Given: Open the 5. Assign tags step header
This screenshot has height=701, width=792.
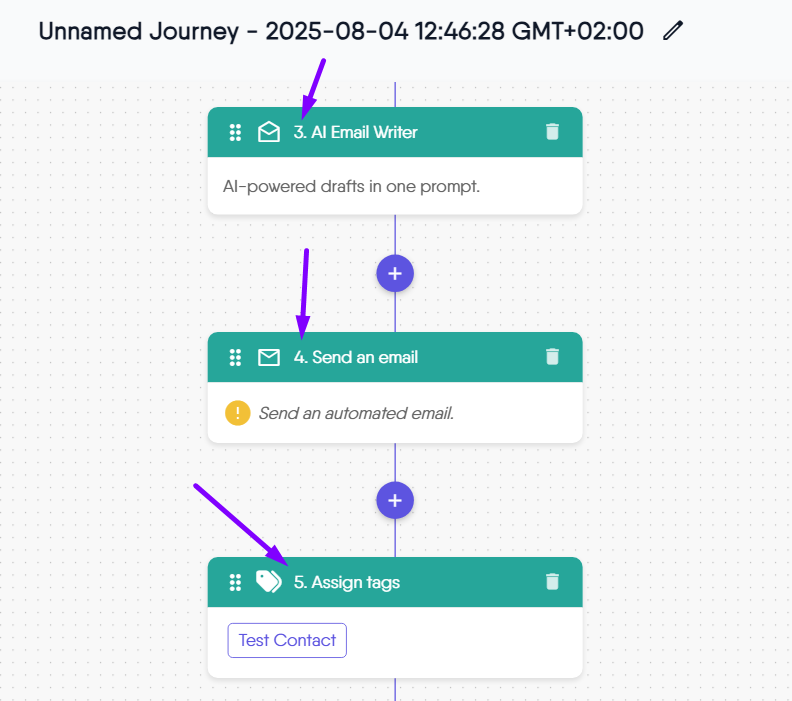Looking at the screenshot, I should click(x=346, y=582).
